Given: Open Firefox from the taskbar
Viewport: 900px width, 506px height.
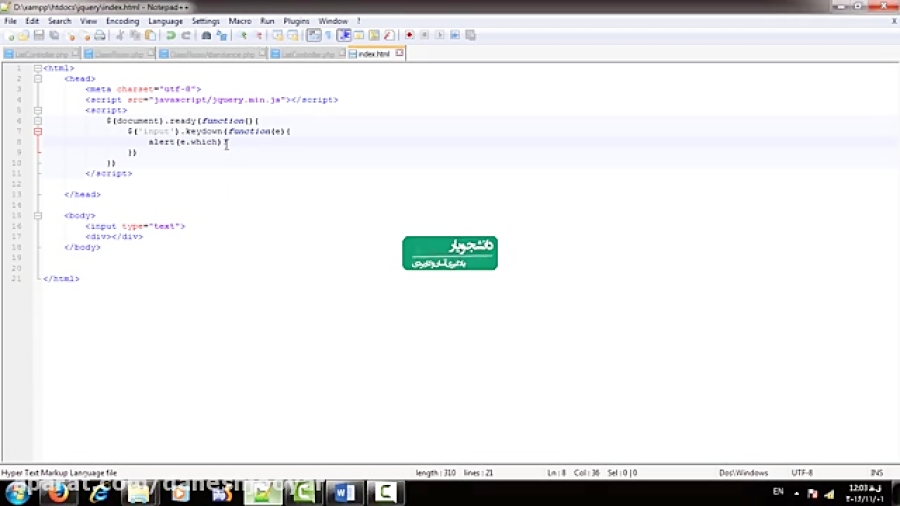Looking at the screenshot, I should pos(58,493).
